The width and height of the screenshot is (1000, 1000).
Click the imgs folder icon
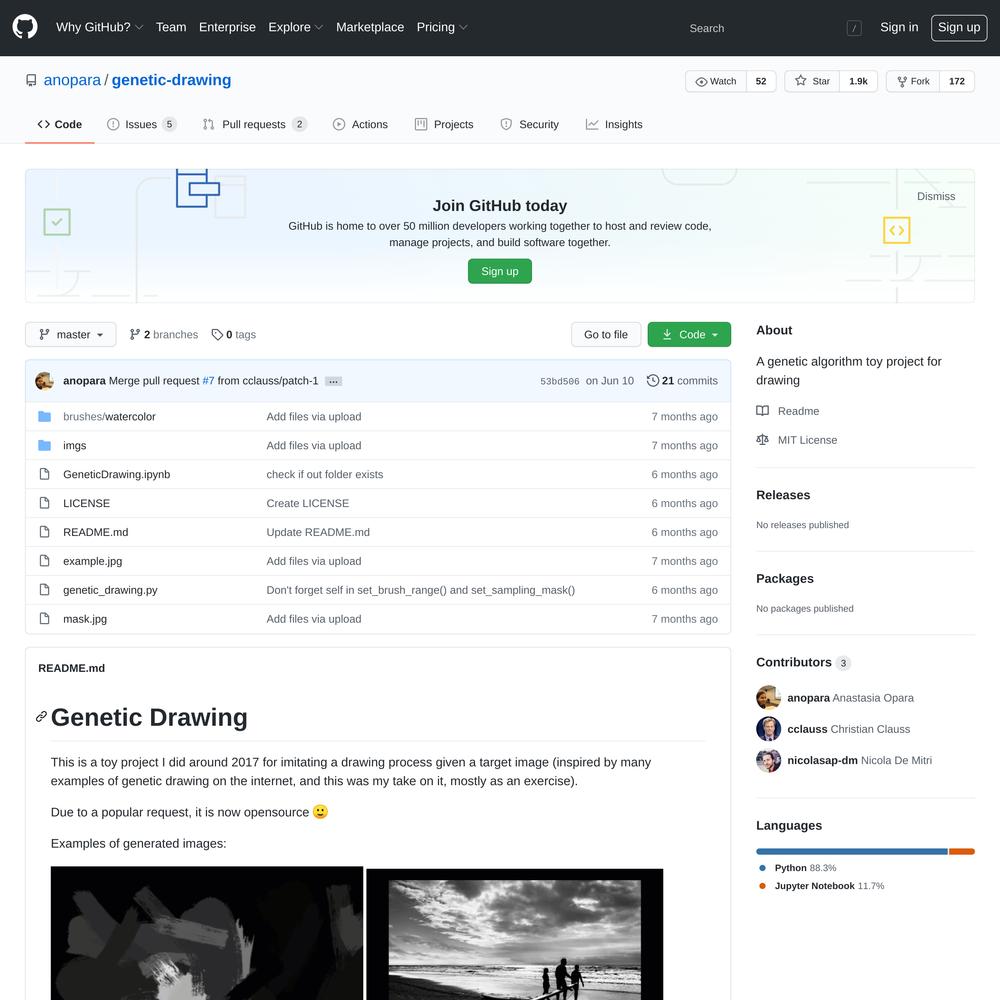pyautogui.click(x=44, y=445)
